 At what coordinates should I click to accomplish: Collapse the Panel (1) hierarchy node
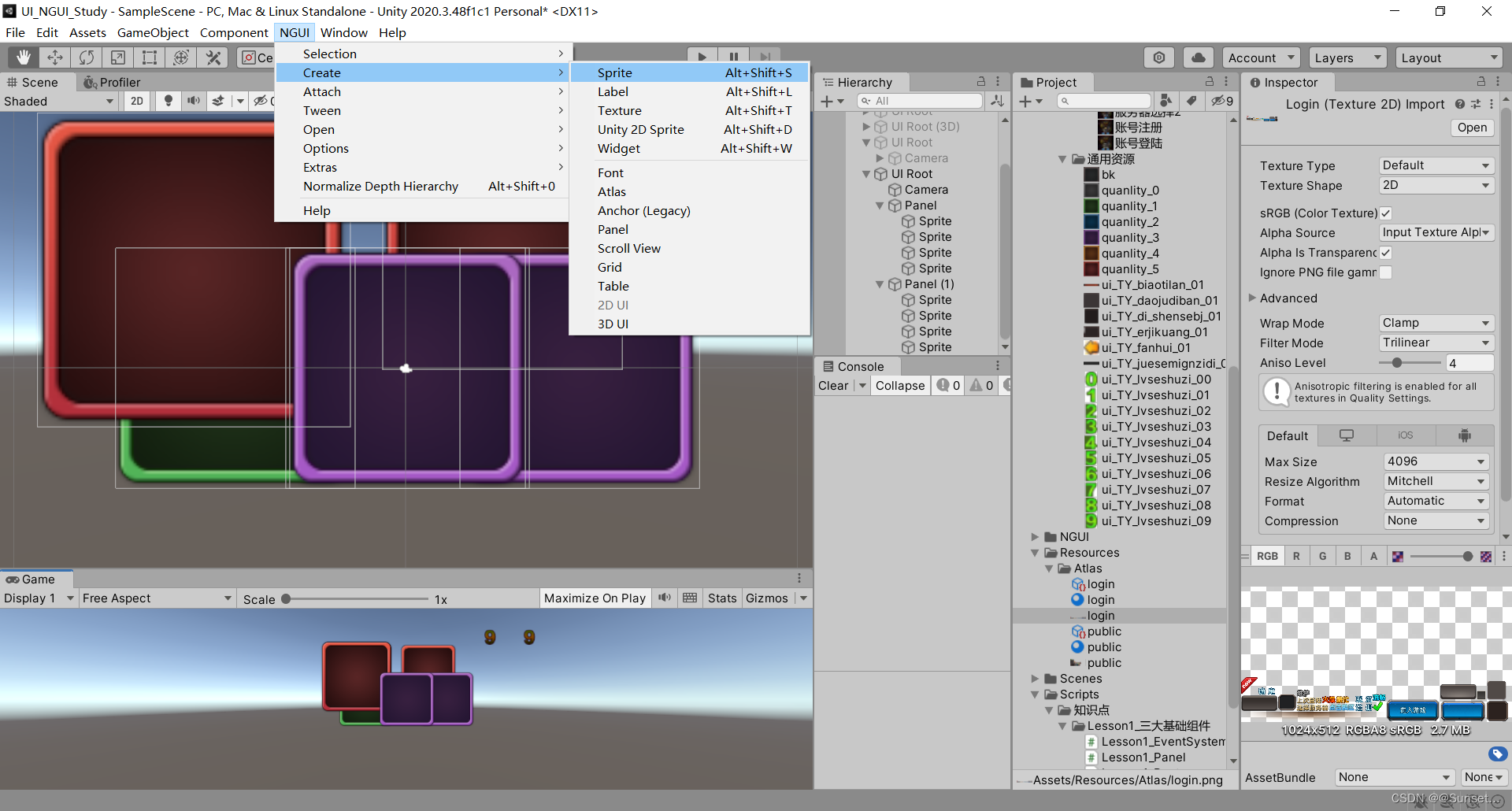point(880,284)
